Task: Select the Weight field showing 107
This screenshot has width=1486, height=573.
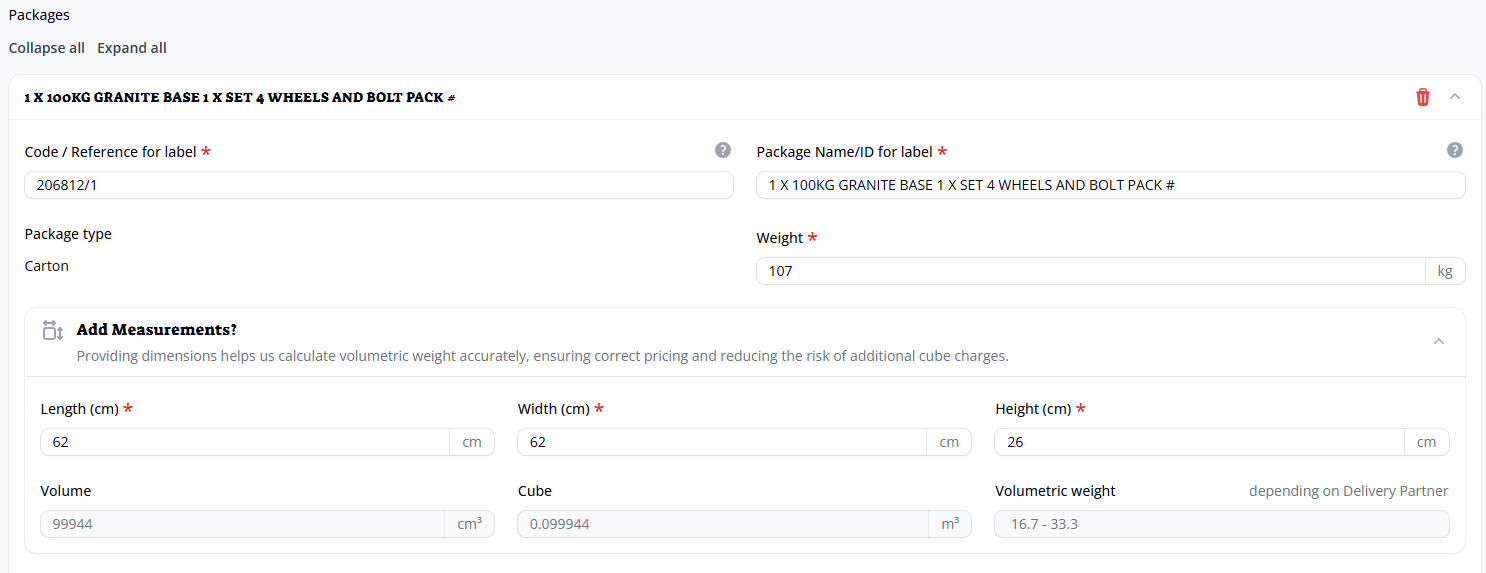Action: 1090,271
